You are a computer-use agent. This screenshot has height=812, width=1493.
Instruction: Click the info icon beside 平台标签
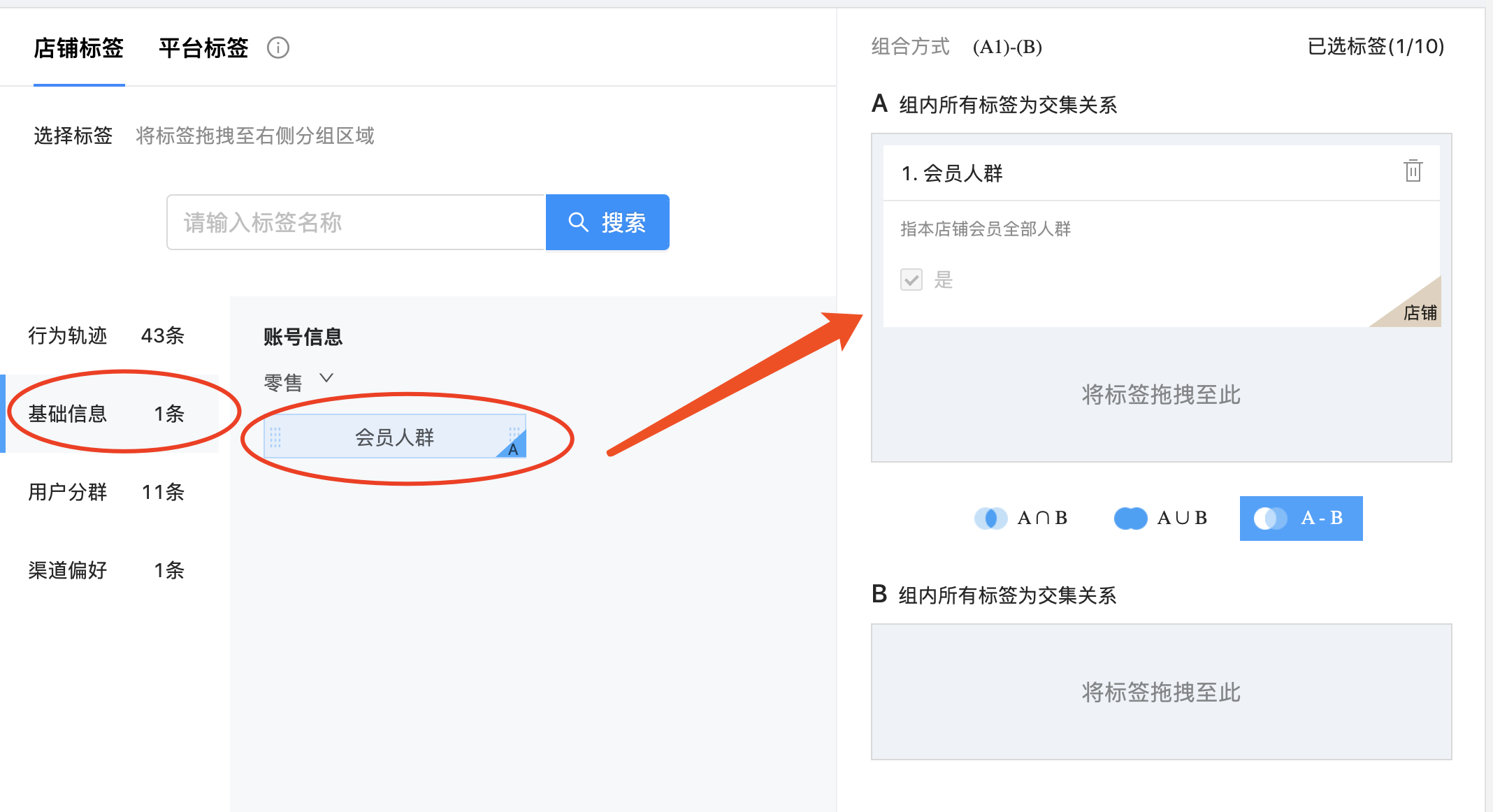278,48
